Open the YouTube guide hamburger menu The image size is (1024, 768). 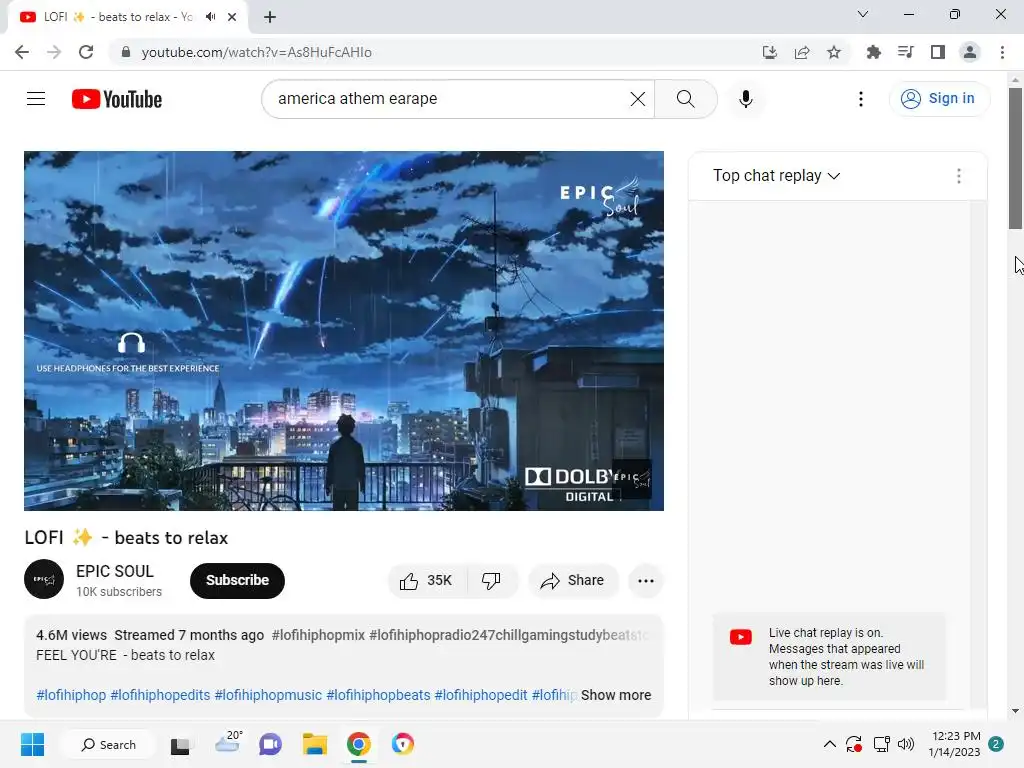[x=36, y=99]
